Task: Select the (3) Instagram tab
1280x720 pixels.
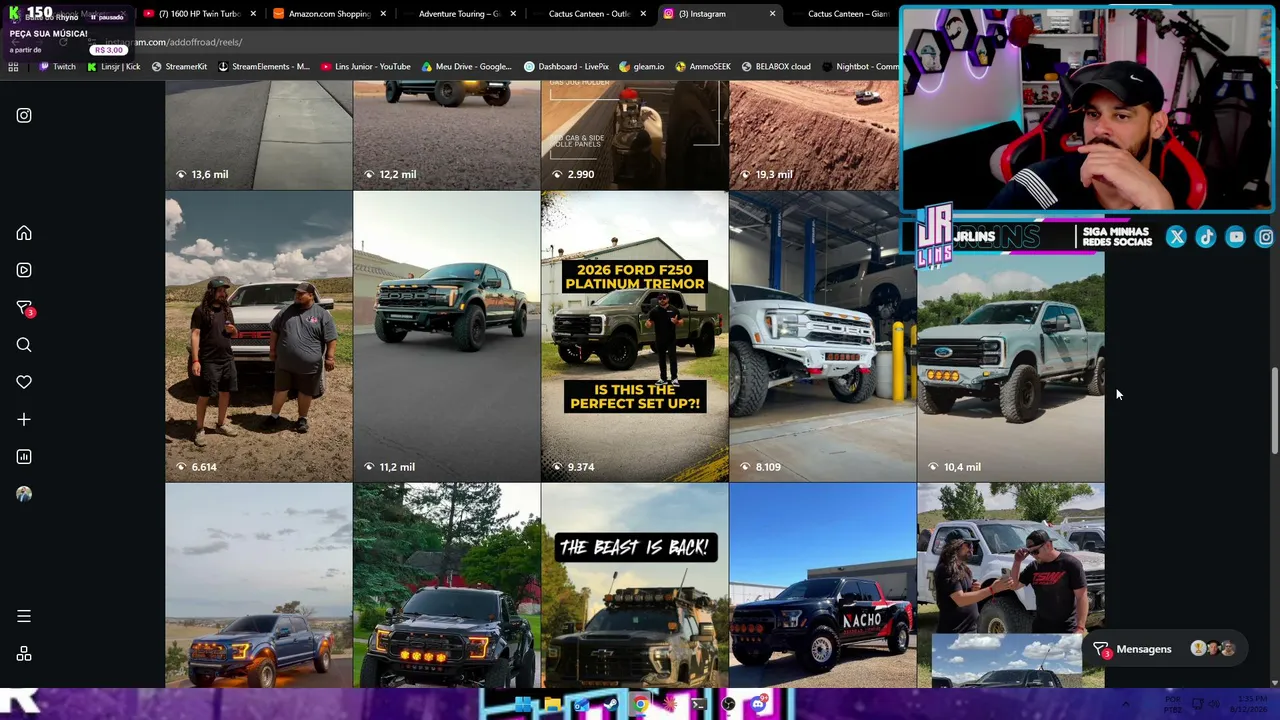Action: 719,14
